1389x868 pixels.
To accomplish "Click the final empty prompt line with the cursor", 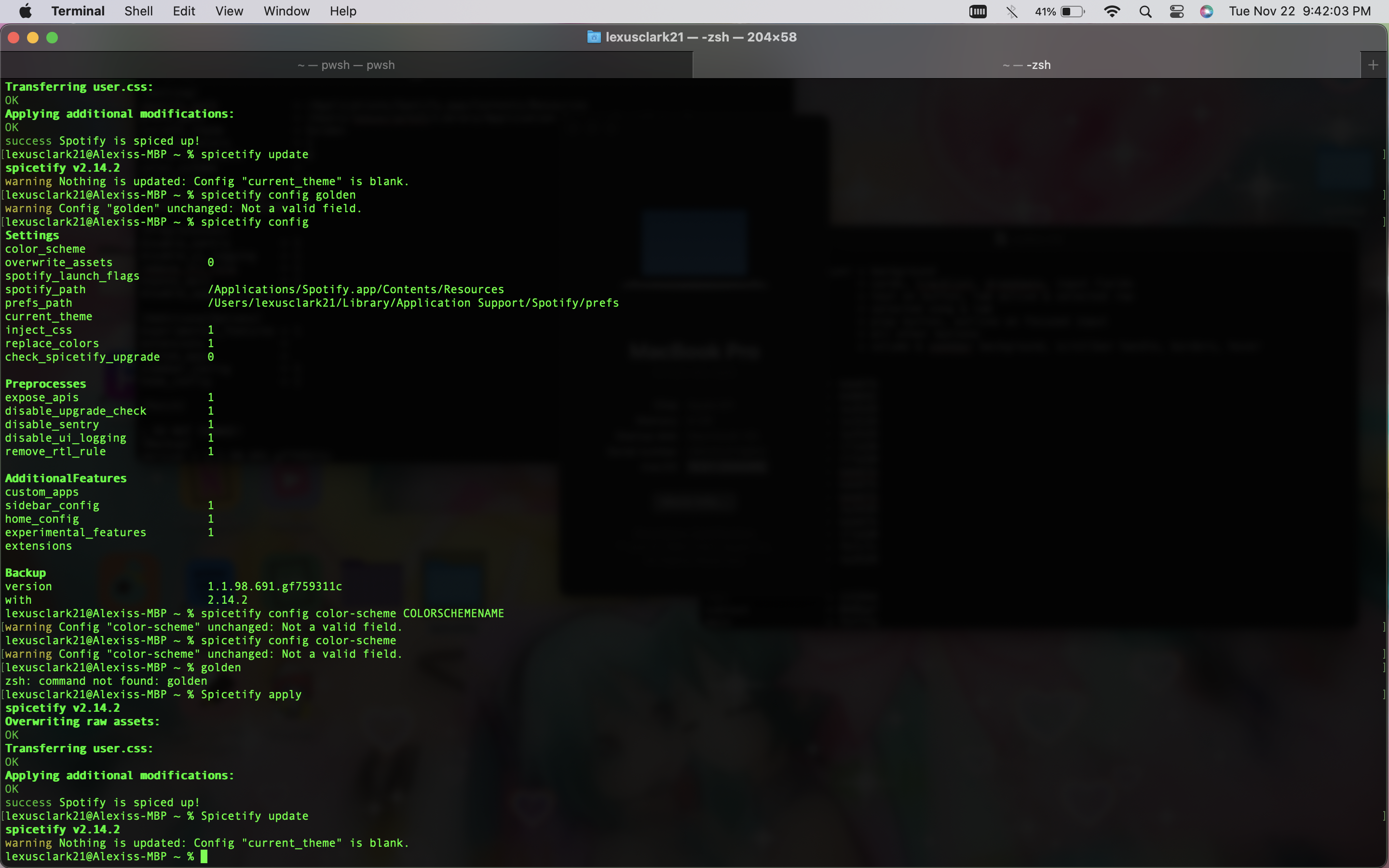I will click(106, 856).
